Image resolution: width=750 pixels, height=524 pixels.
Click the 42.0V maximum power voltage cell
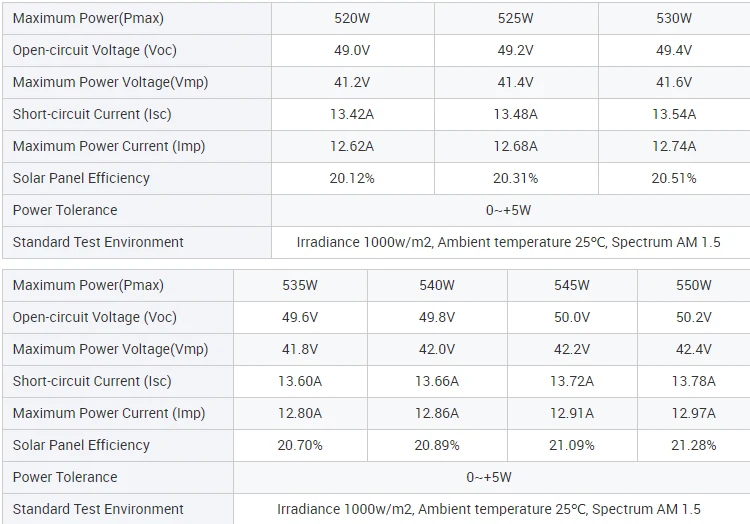coord(437,349)
